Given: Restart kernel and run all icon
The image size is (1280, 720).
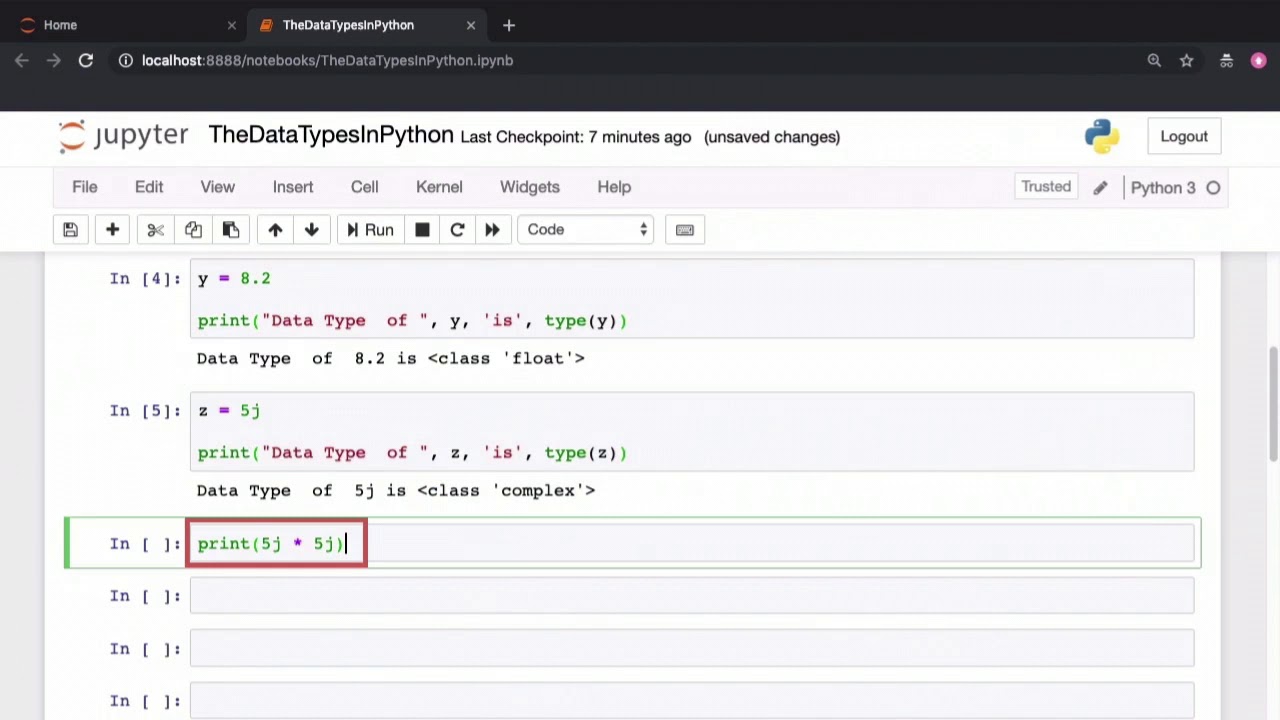Looking at the screenshot, I should tap(492, 230).
